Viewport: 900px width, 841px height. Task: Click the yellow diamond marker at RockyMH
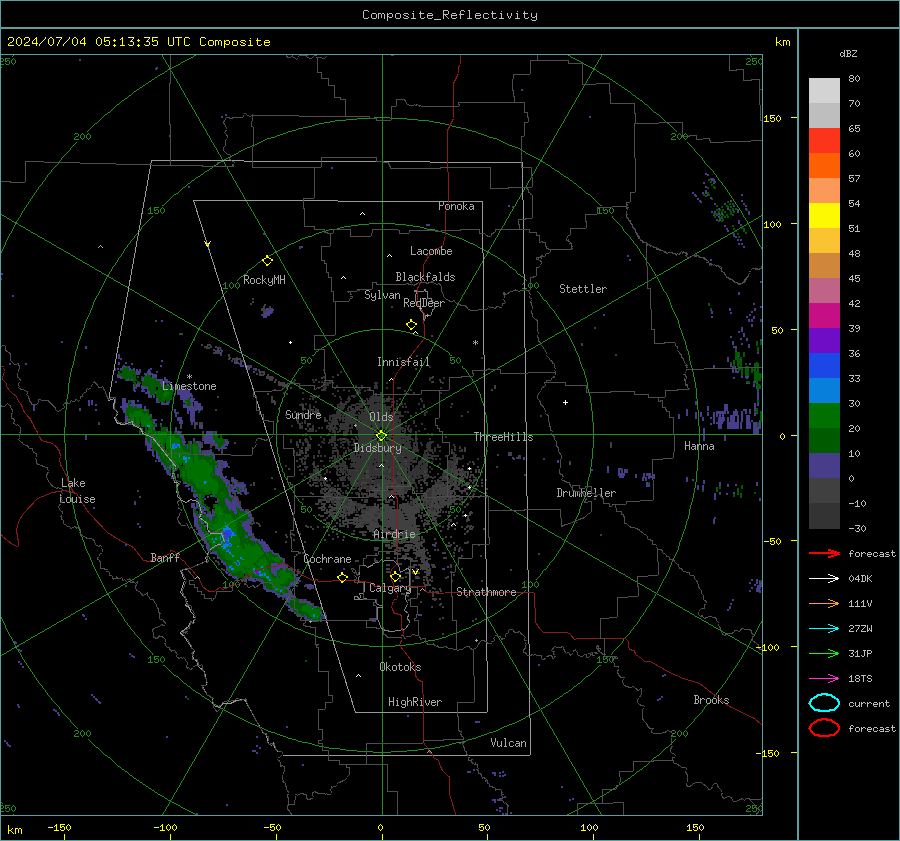click(267, 261)
